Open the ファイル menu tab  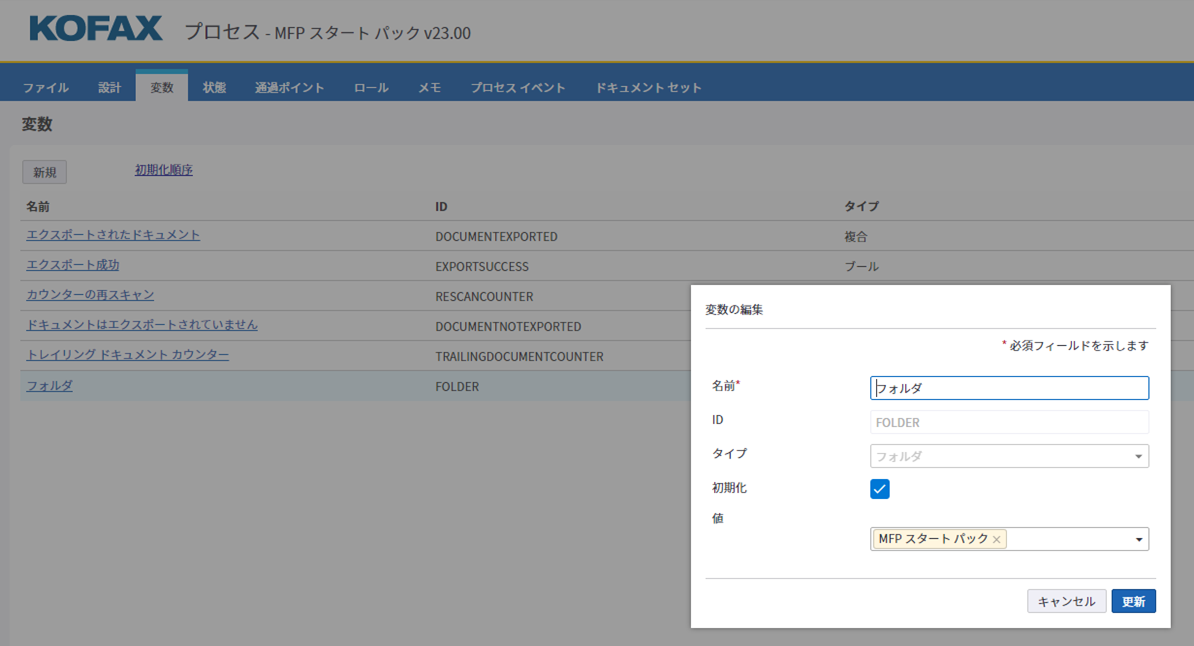click(46, 88)
